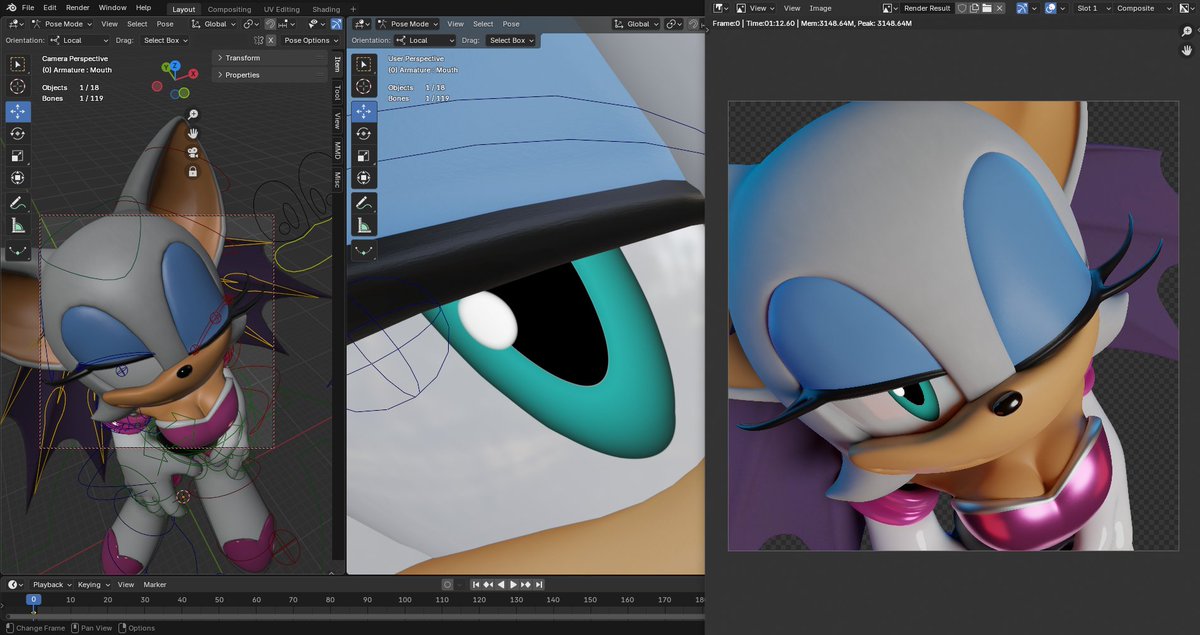
Task: Open Pose Mode dropdown in left viewport
Action: (62, 24)
